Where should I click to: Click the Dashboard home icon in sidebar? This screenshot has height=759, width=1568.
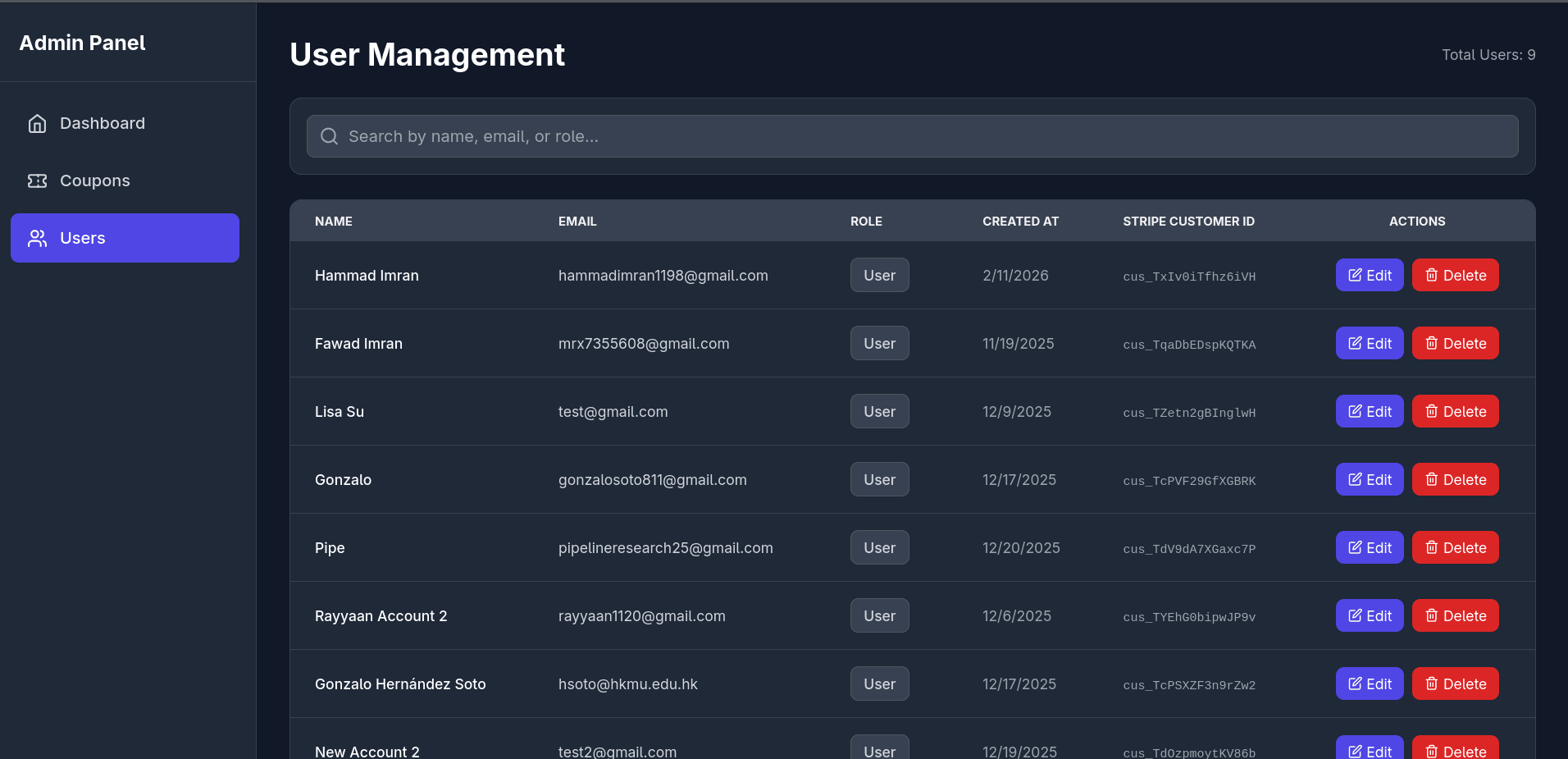click(x=37, y=123)
